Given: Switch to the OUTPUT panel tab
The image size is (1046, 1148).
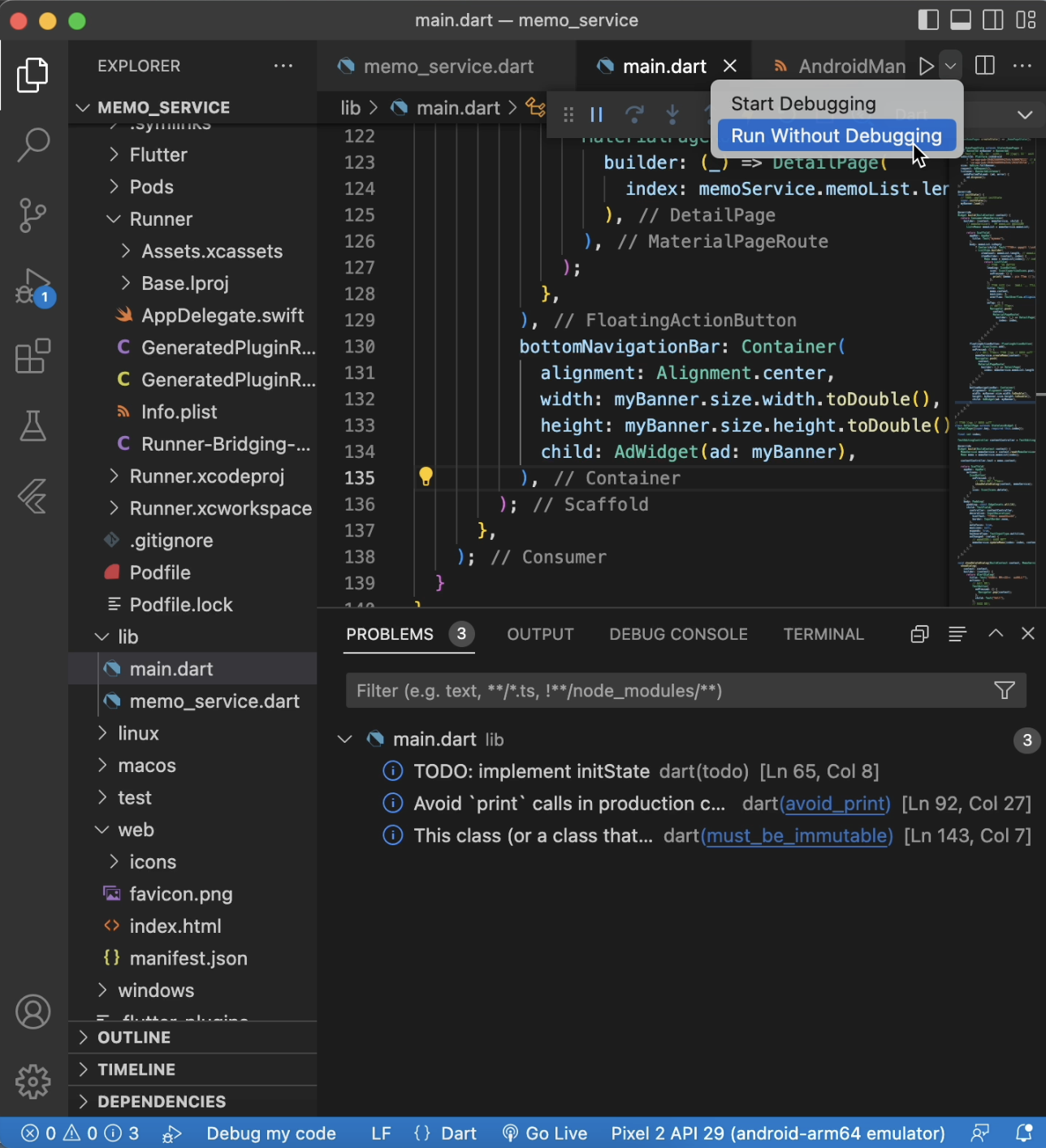Looking at the screenshot, I should 540,634.
